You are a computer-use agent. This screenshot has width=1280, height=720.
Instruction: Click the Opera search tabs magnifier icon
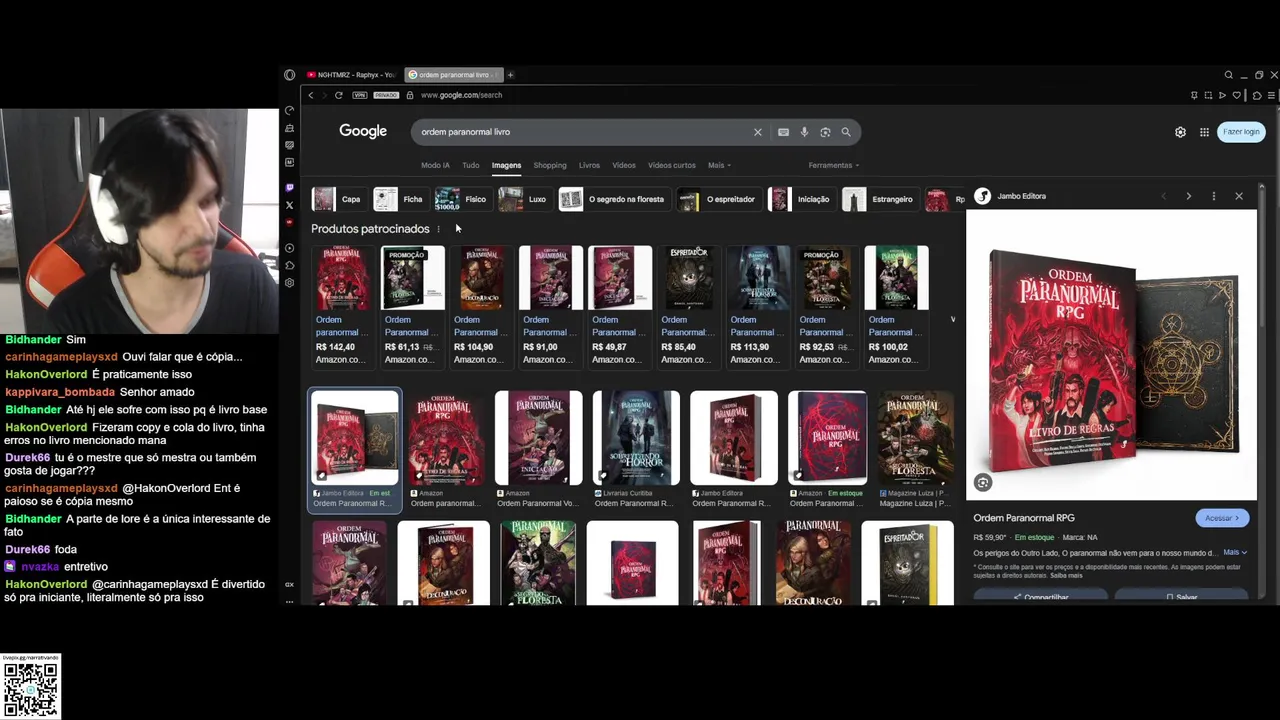coord(1228,75)
